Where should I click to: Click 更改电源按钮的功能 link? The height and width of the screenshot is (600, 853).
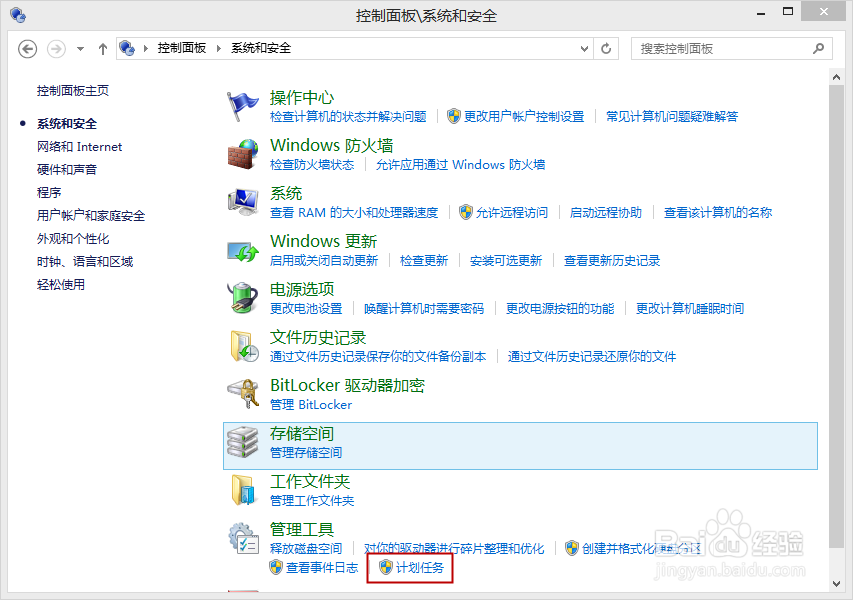pos(560,308)
